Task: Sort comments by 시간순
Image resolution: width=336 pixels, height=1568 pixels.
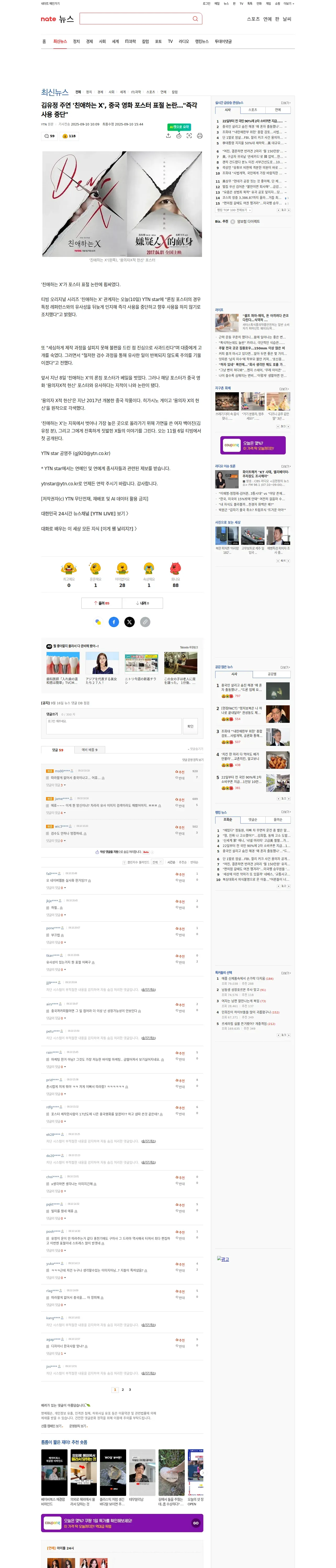Action: (171, 862)
